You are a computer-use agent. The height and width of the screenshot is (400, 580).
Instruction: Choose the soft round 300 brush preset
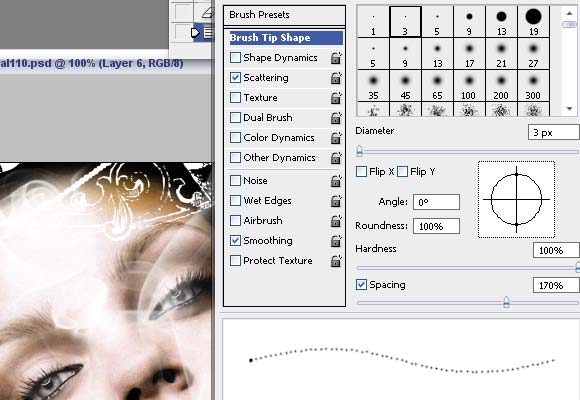pyautogui.click(x=533, y=85)
